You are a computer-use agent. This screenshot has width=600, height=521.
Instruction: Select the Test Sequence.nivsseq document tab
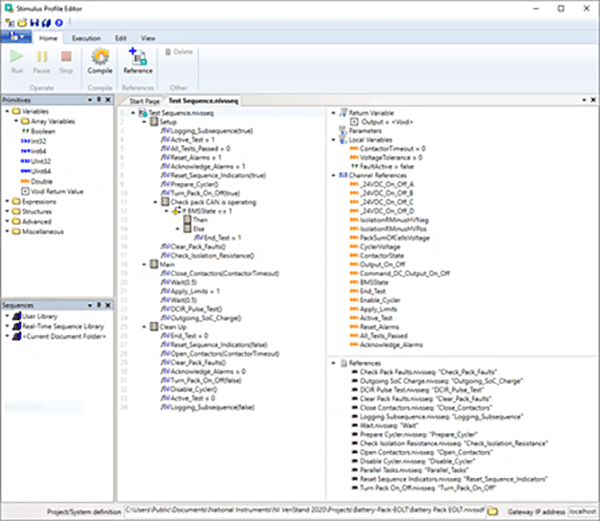point(203,101)
